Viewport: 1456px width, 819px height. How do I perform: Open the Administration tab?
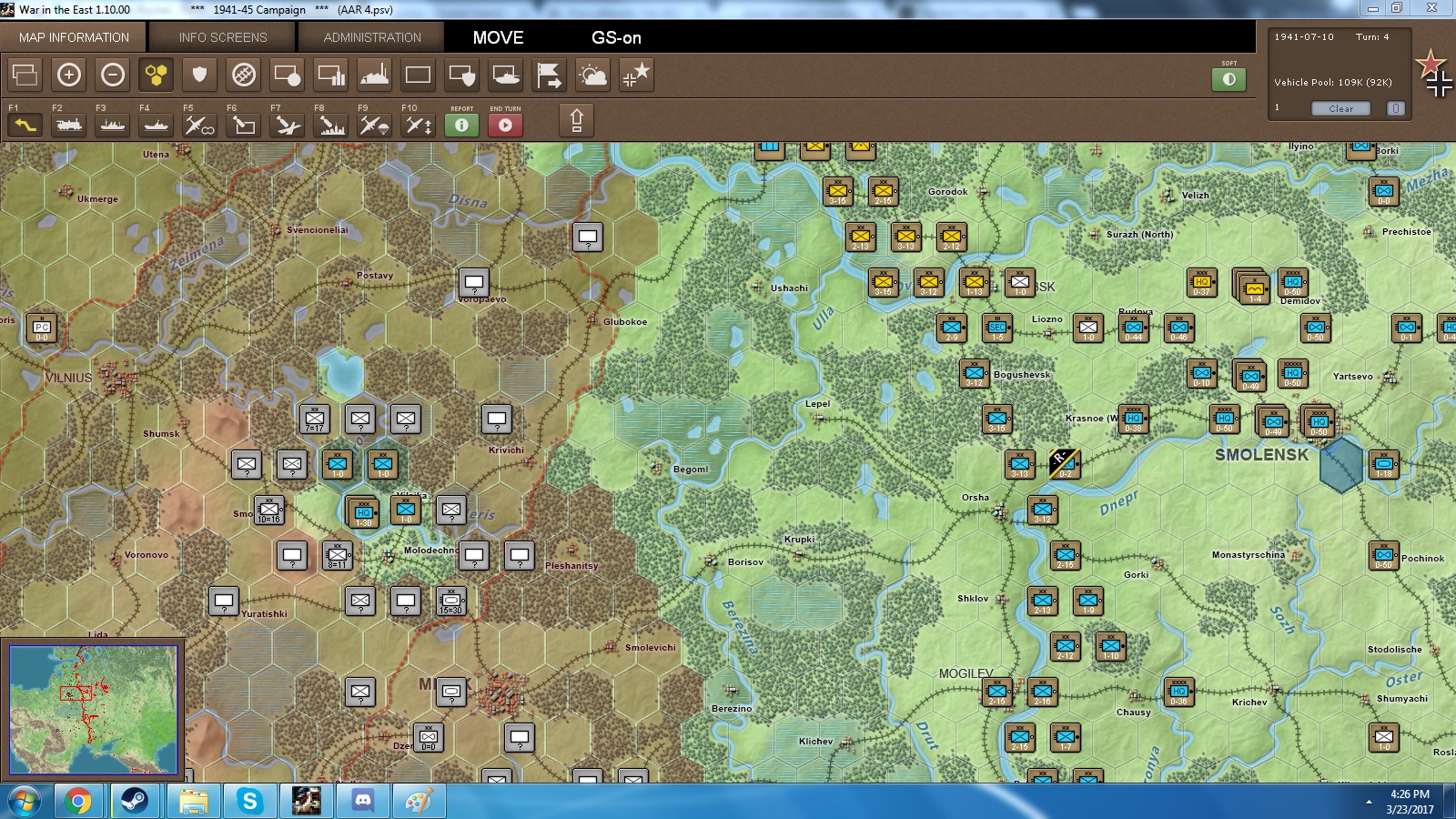tap(372, 37)
